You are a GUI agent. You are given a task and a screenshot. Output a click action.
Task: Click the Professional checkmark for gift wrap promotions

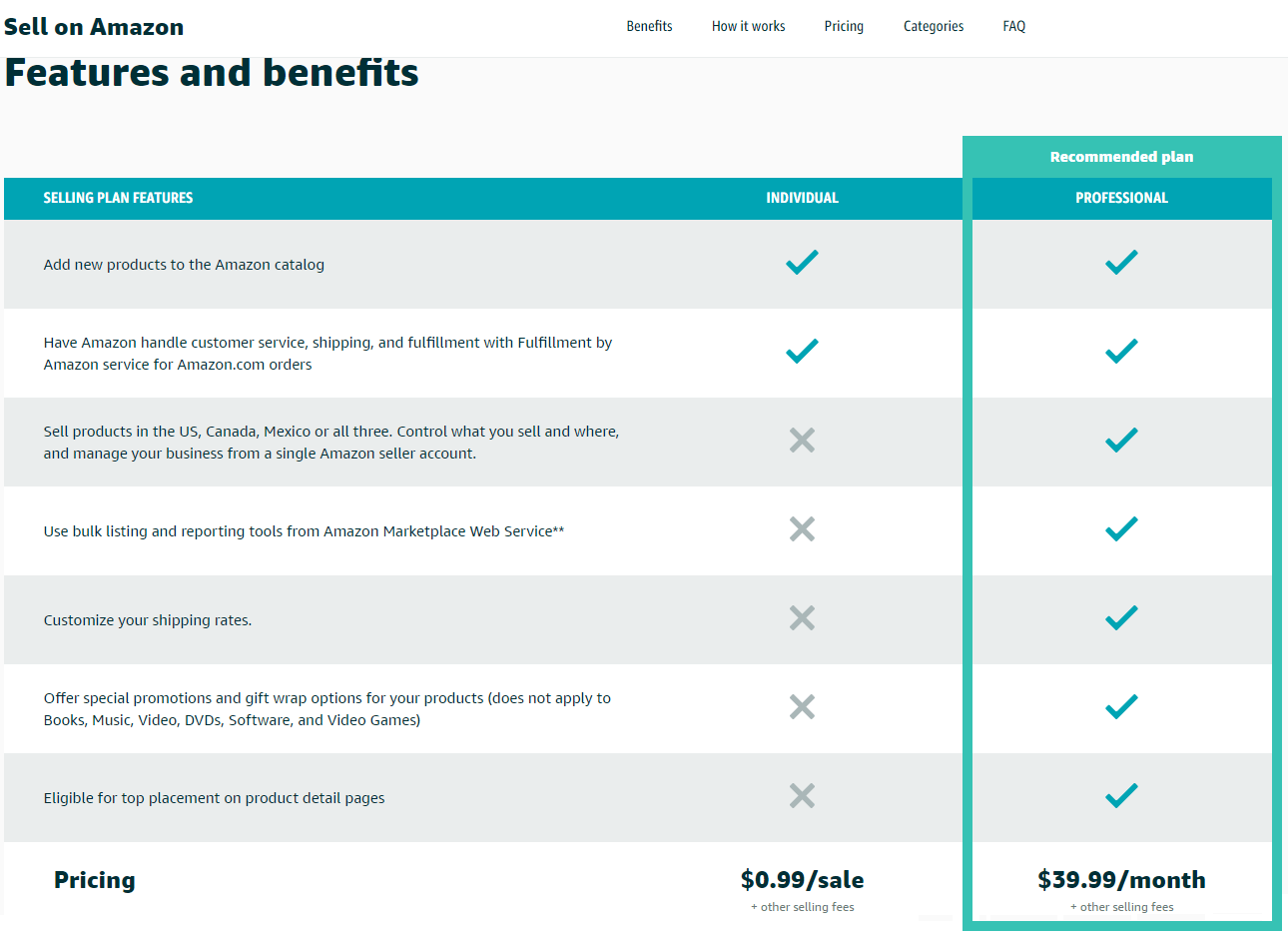pos(1121,707)
